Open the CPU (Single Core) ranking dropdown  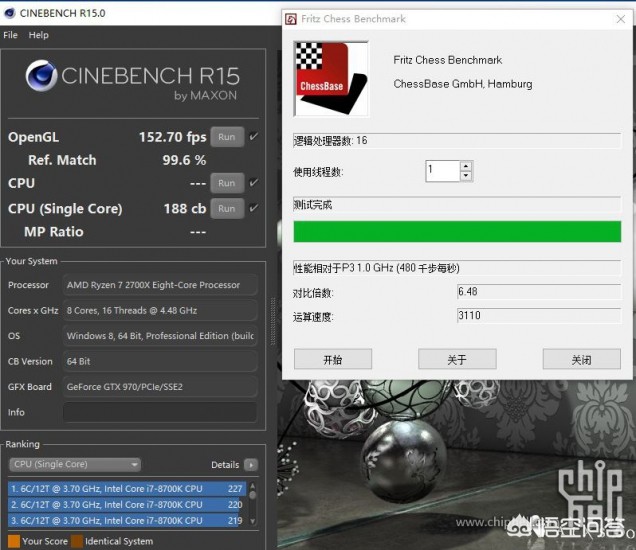75,464
